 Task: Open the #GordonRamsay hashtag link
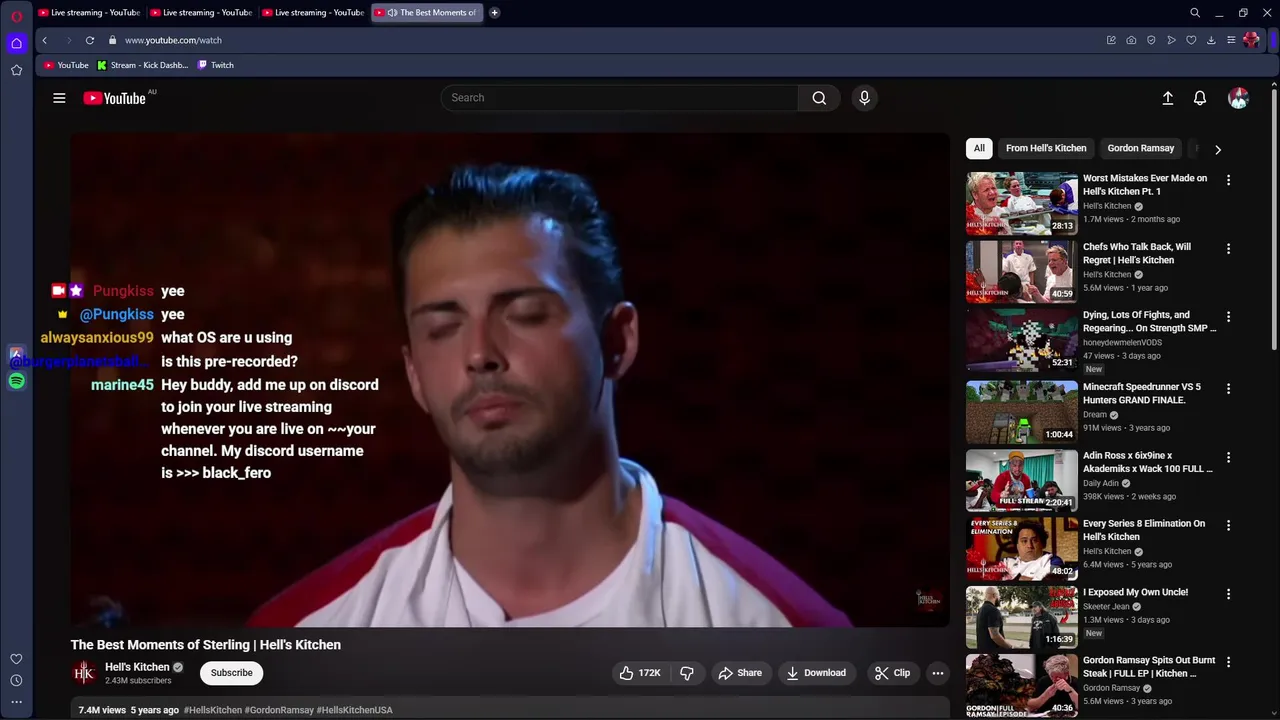(279, 710)
